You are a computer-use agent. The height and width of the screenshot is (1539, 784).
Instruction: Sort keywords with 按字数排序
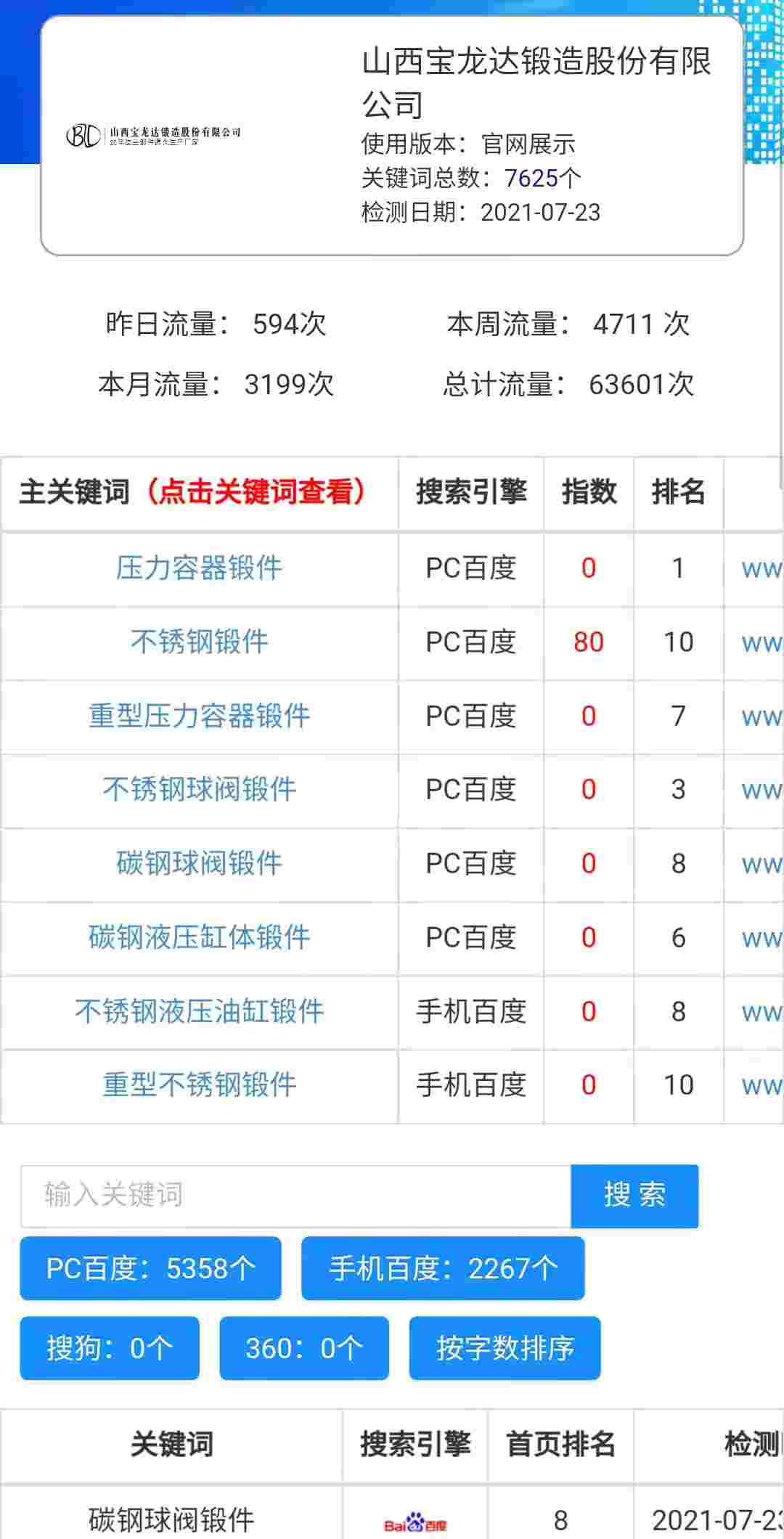tap(505, 1348)
